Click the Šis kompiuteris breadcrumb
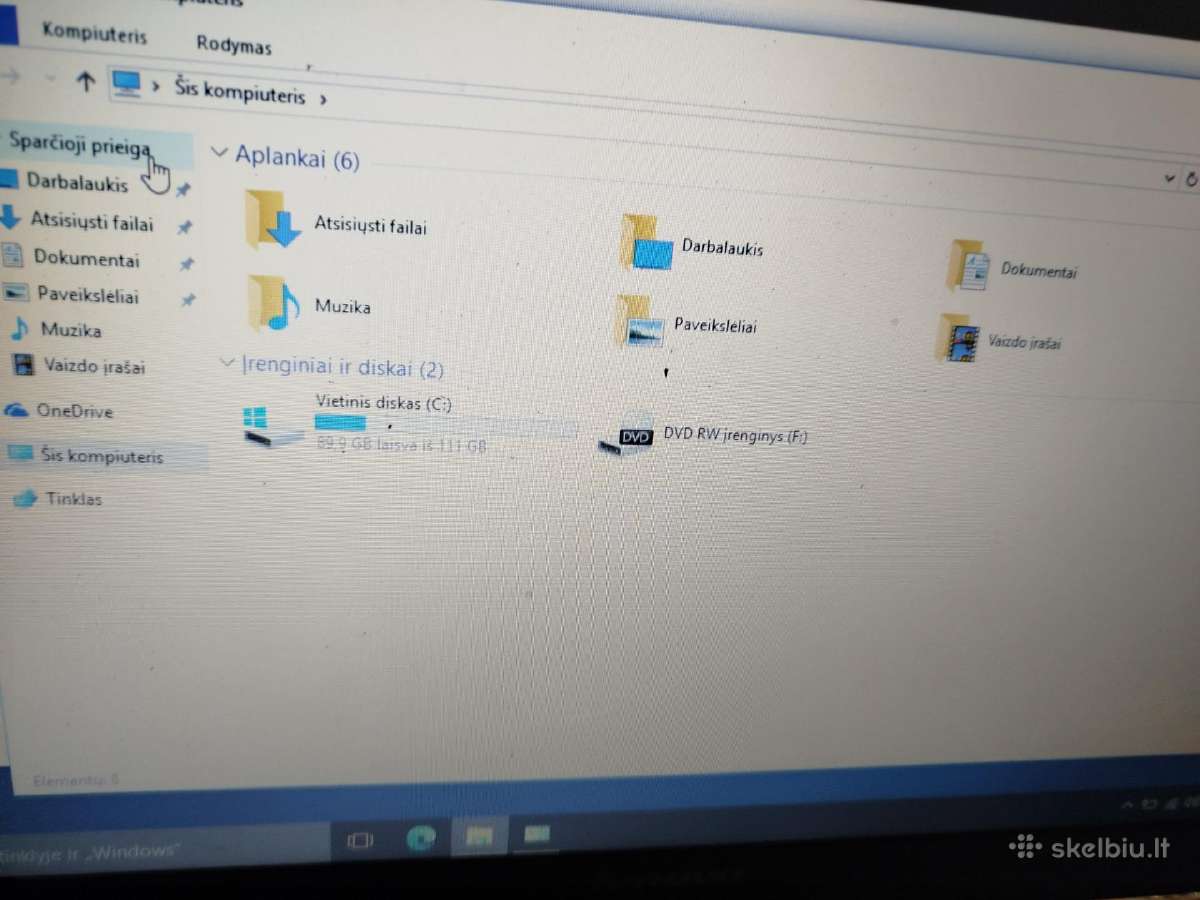 point(240,91)
